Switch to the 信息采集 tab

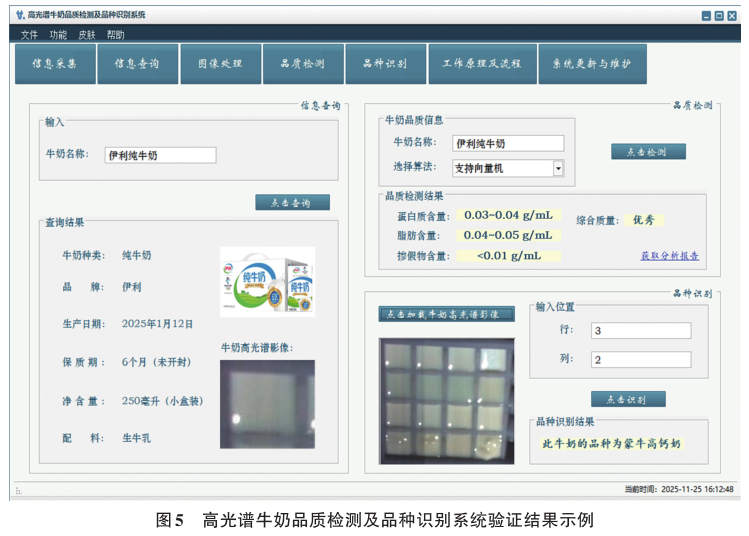(x=55, y=64)
